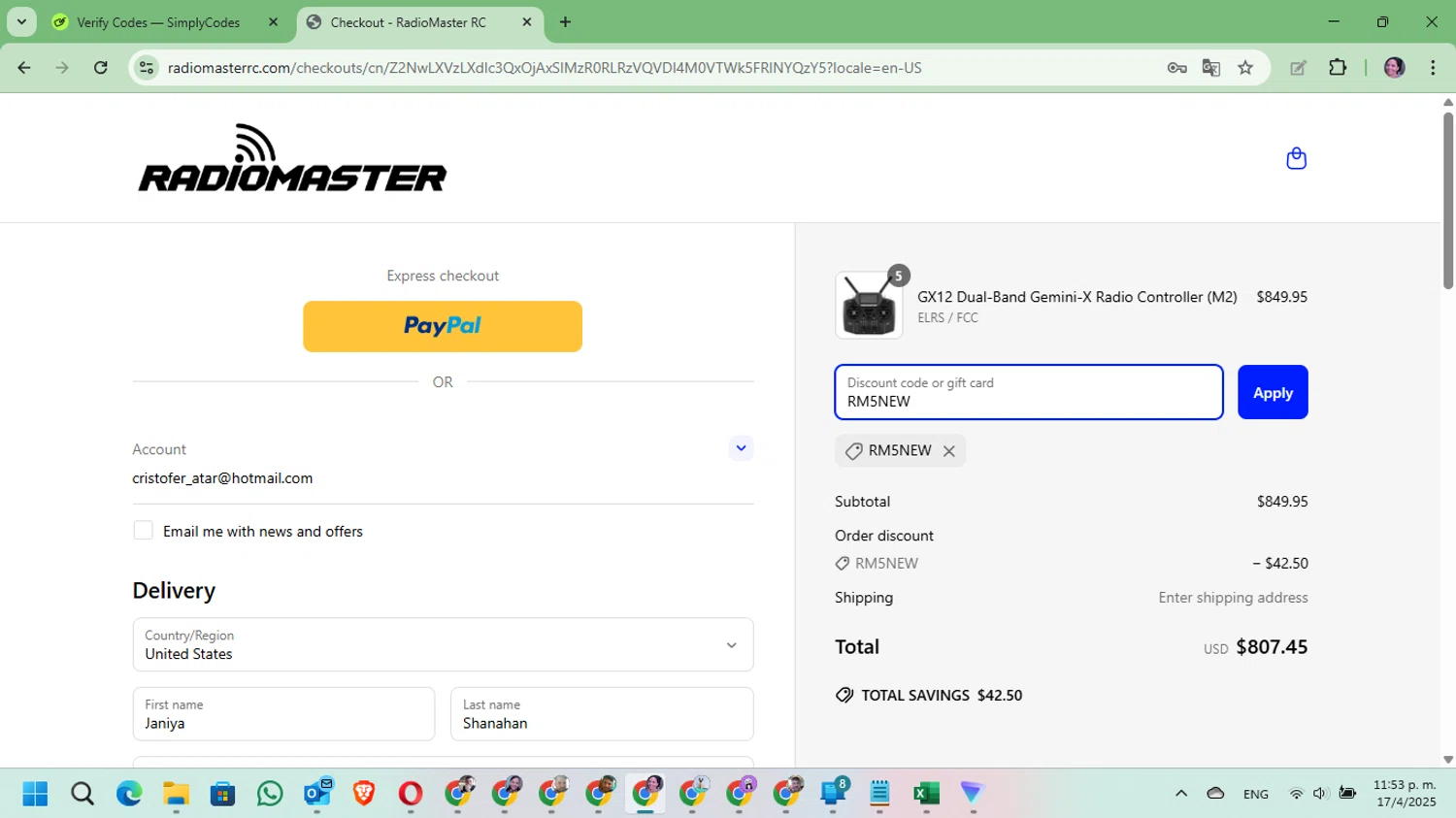
Task: Show hidden system tray icons
Action: tap(1181, 794)
